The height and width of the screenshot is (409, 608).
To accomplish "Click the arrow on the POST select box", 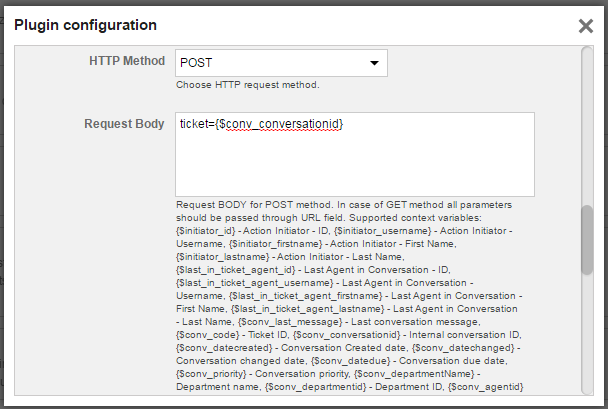I will (x=374, y=63).
